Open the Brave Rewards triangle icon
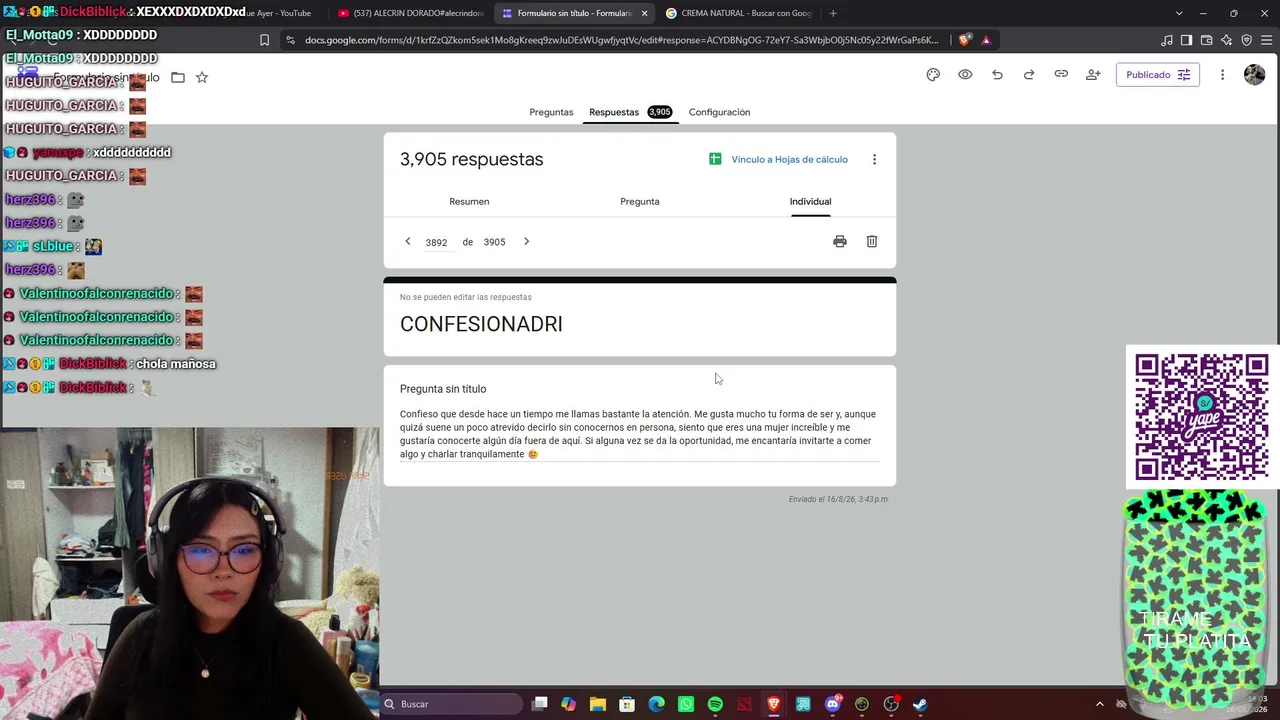The width and height of the screenshot is (1280, 720). click(x=986, y=40)
